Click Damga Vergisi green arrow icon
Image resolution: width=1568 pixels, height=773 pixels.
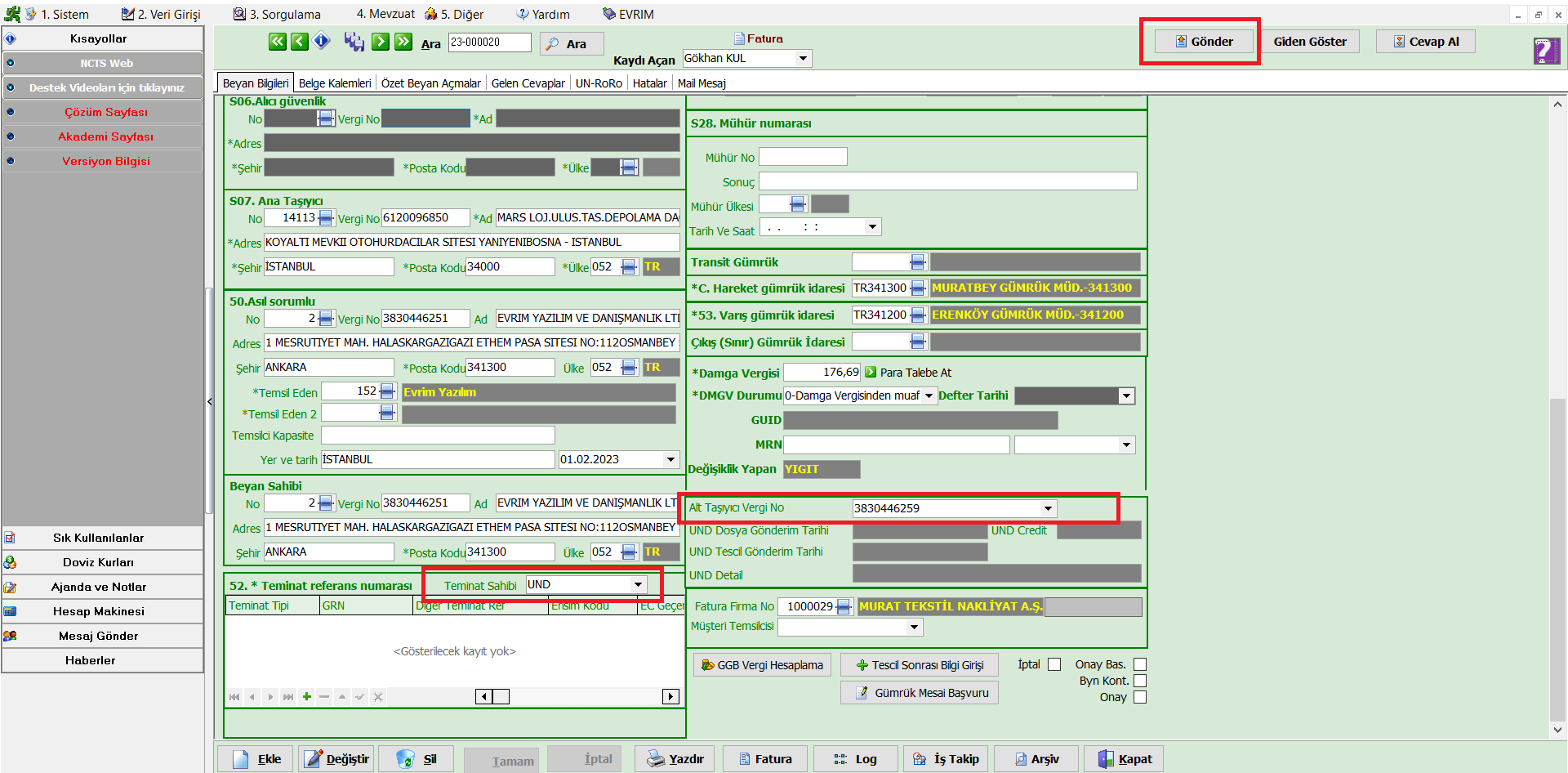click(871, 373)
